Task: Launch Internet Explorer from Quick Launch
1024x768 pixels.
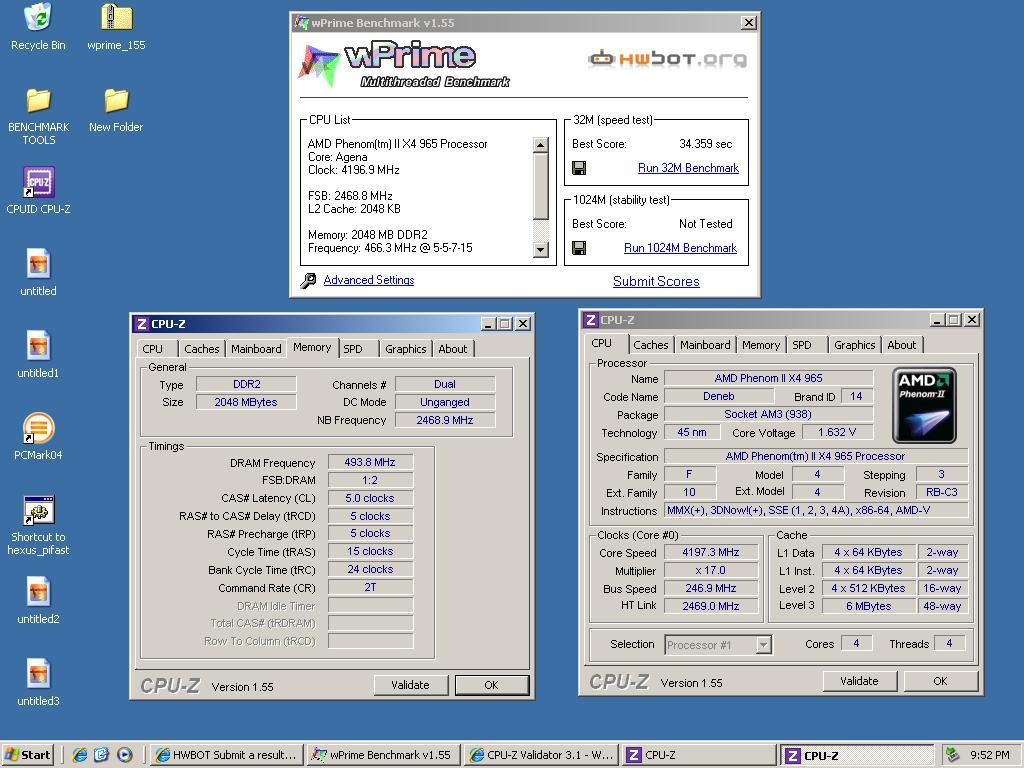Action: pyautogui.click(x=80, y=754)
